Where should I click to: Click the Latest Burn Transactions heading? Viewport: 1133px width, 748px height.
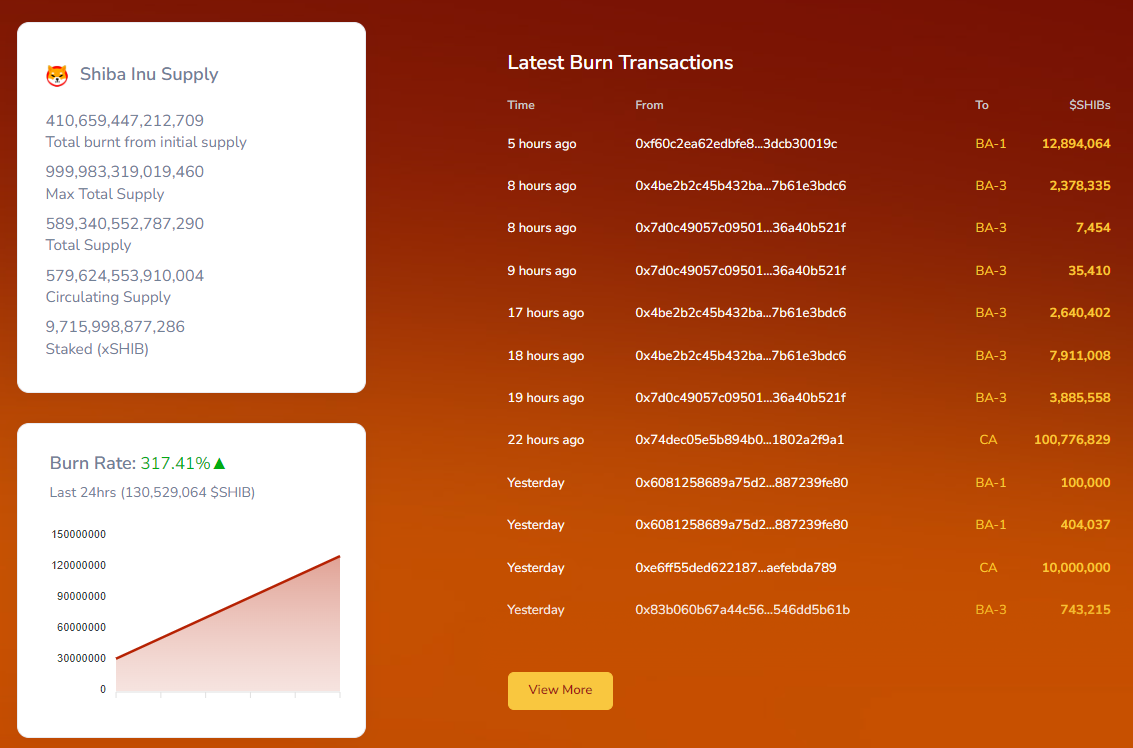point(620,63)
